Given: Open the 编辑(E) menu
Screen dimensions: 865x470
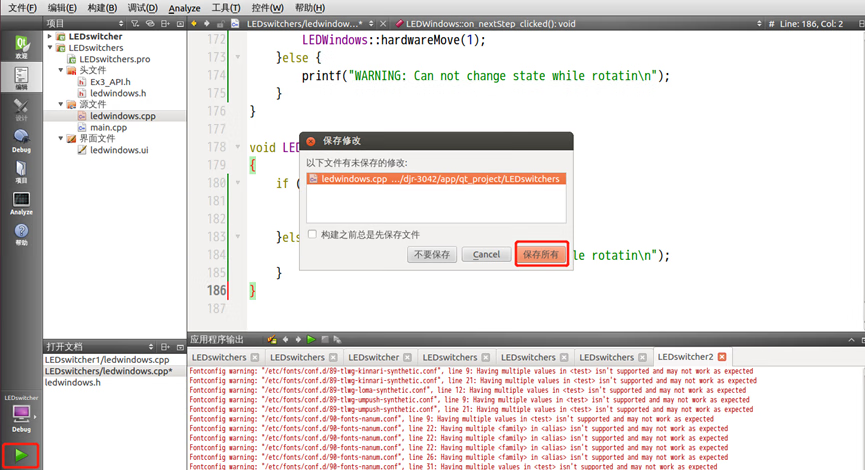Looking at the screenshot, I should pyautogui.click(x=62, y=8).
